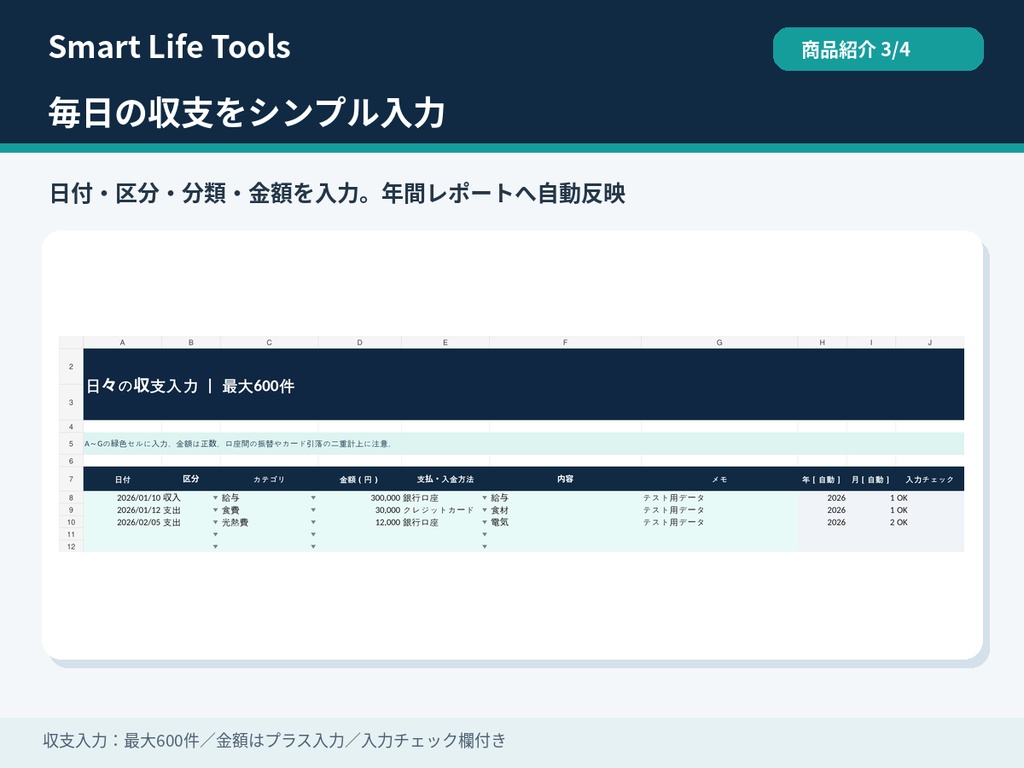
Task: Select column B header
Action: (191, 342)
